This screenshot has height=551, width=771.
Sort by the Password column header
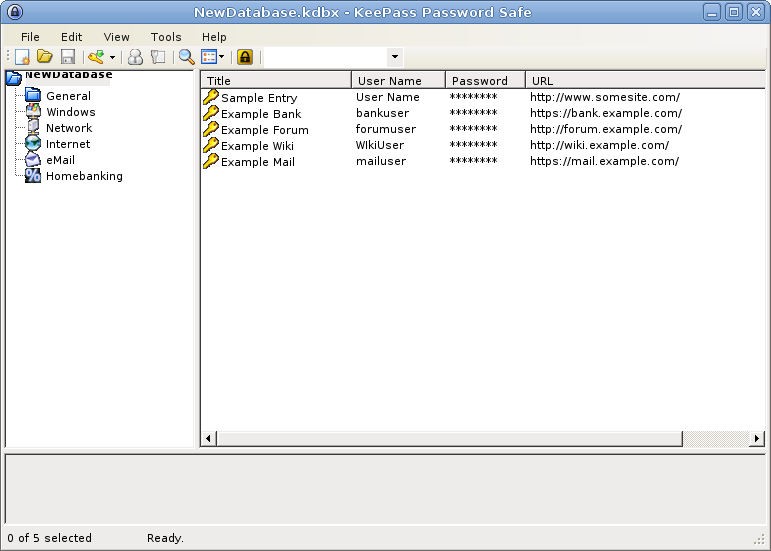coord(485,80)
